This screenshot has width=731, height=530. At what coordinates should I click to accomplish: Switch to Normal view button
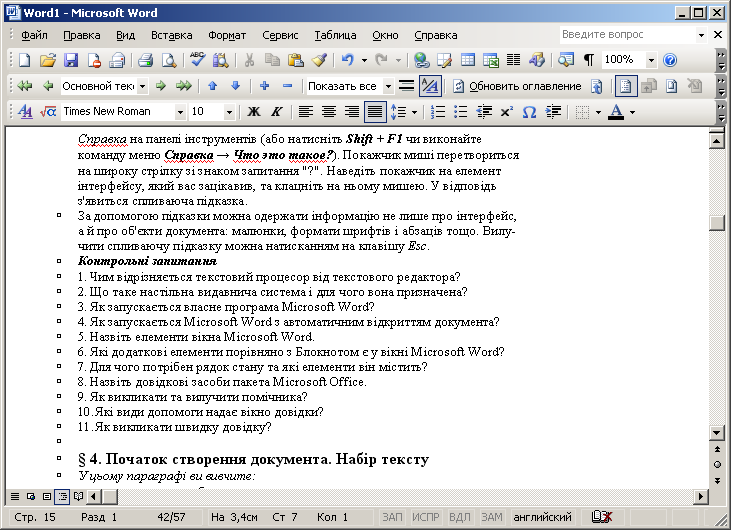pyautogui.click(x=15, y=496)
